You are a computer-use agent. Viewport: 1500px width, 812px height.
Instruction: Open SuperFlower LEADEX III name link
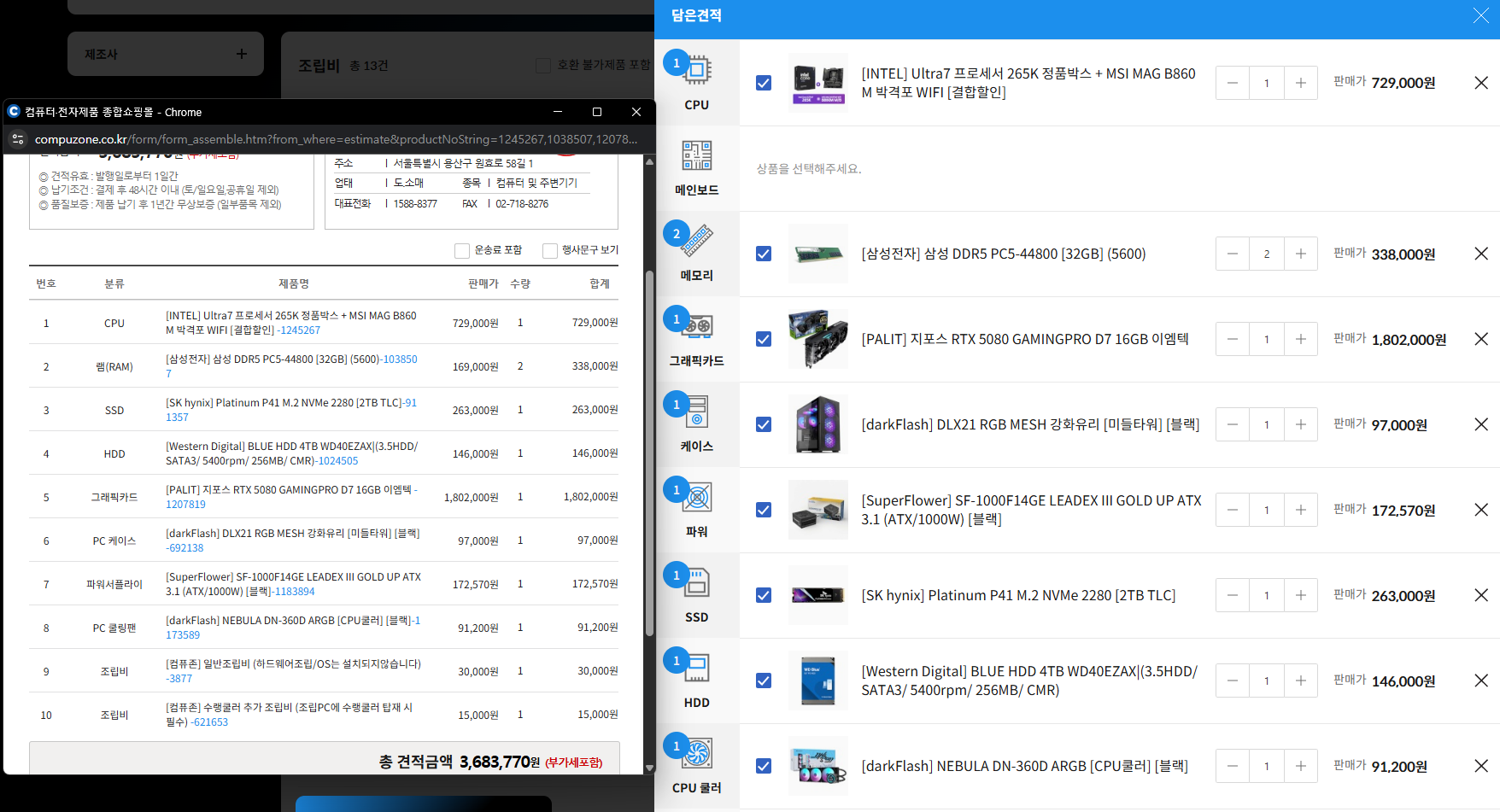1031,510
